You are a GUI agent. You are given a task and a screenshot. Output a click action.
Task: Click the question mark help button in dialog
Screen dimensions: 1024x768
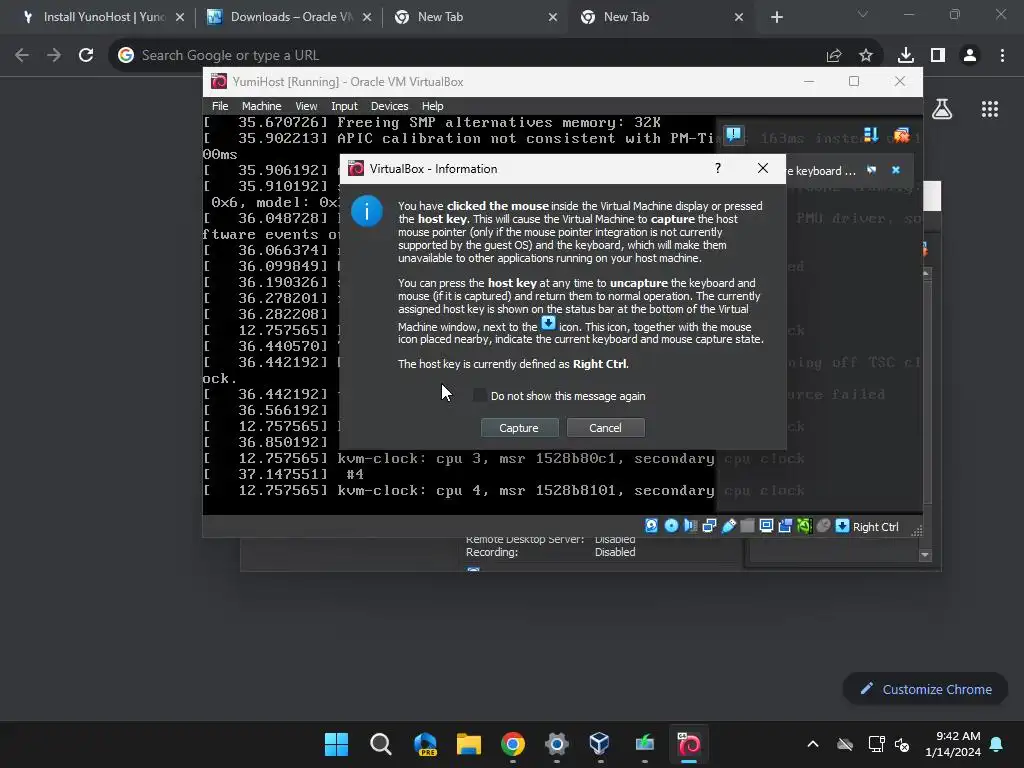point(718,168)
